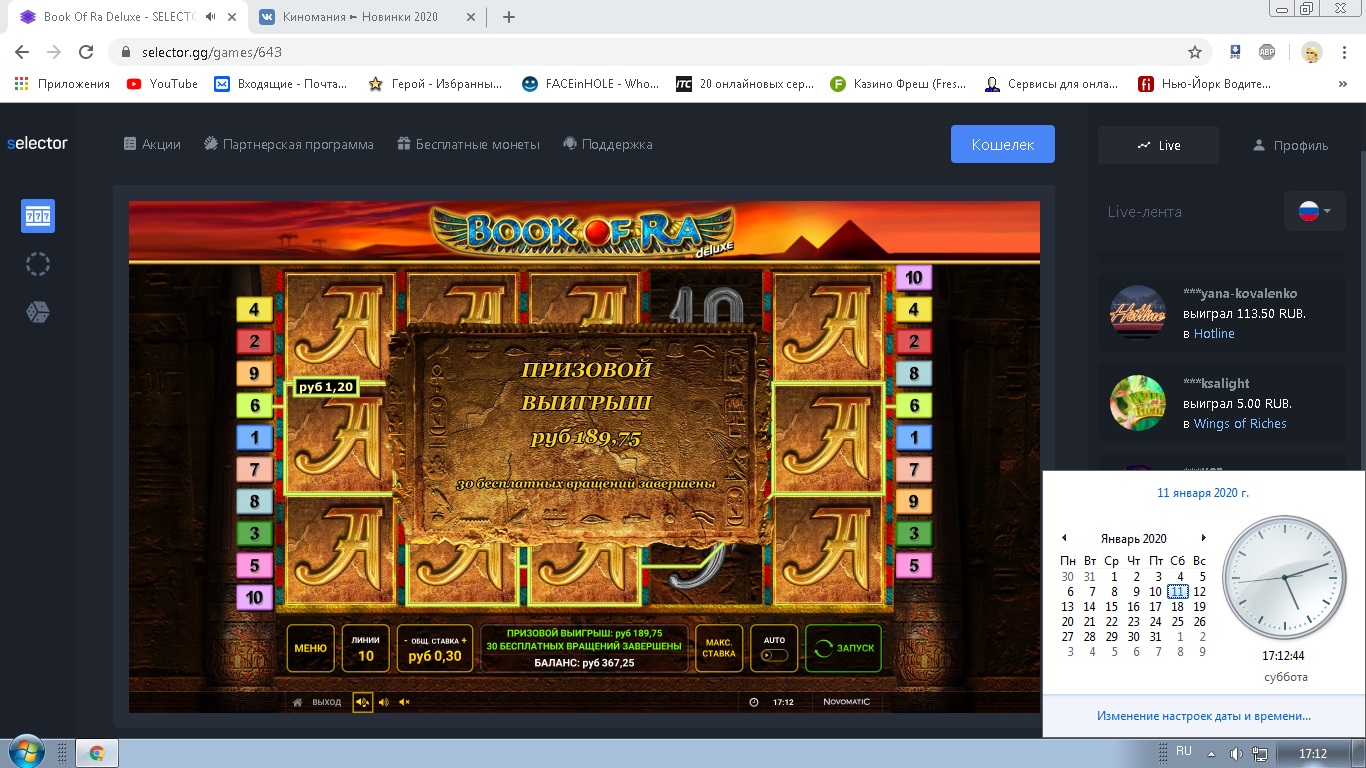Click the Book of Ra deluxe logo

pos(584,231)
